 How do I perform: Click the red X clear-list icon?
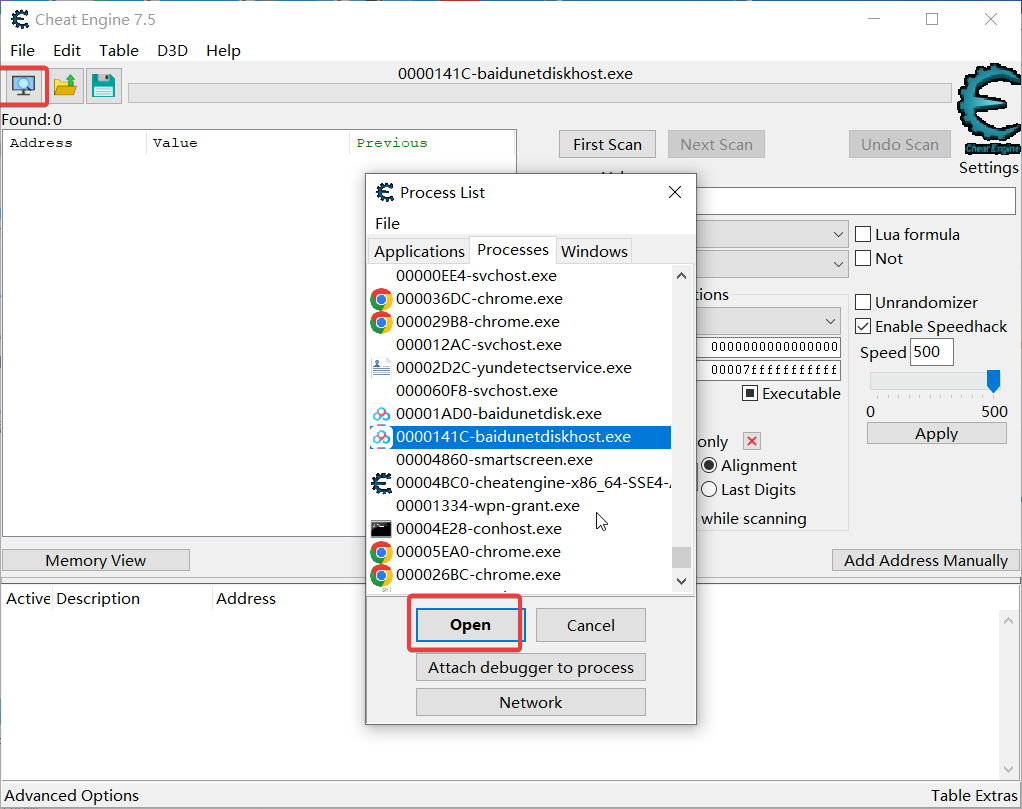[752, 441]
